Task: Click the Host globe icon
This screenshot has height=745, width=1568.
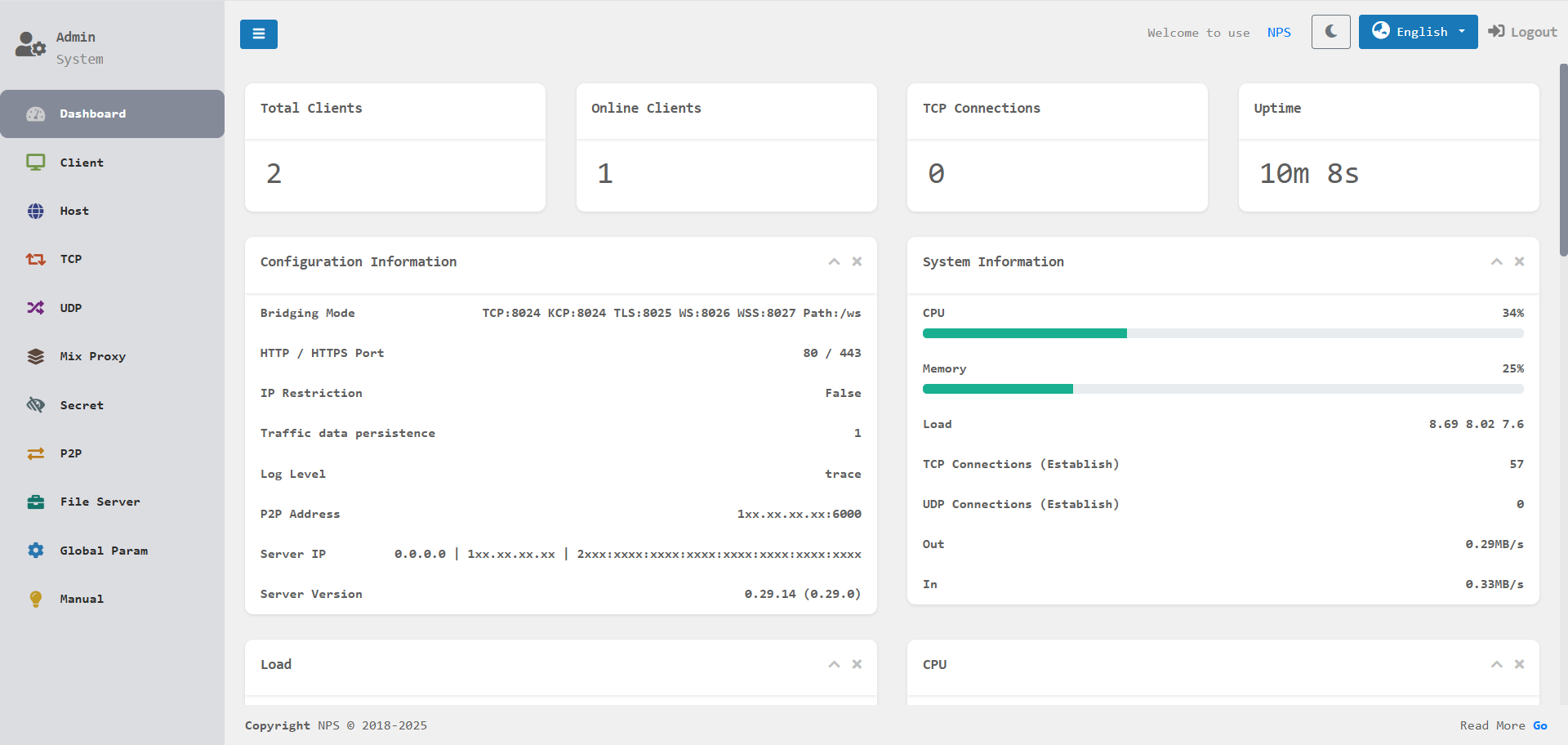Action: (x=35, y=211)
